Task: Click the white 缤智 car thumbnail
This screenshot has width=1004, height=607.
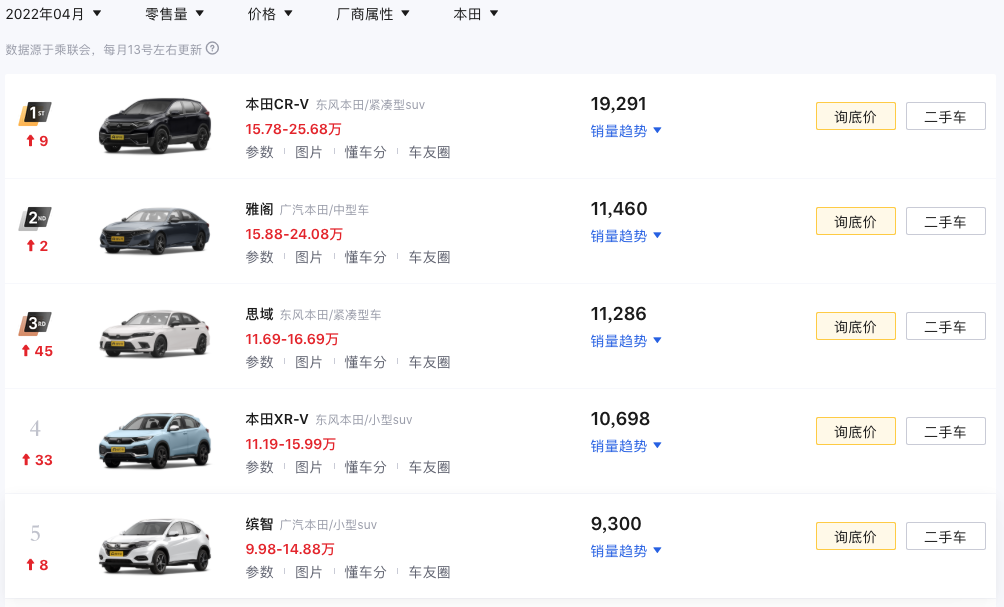Action: [x=155, y=546]
